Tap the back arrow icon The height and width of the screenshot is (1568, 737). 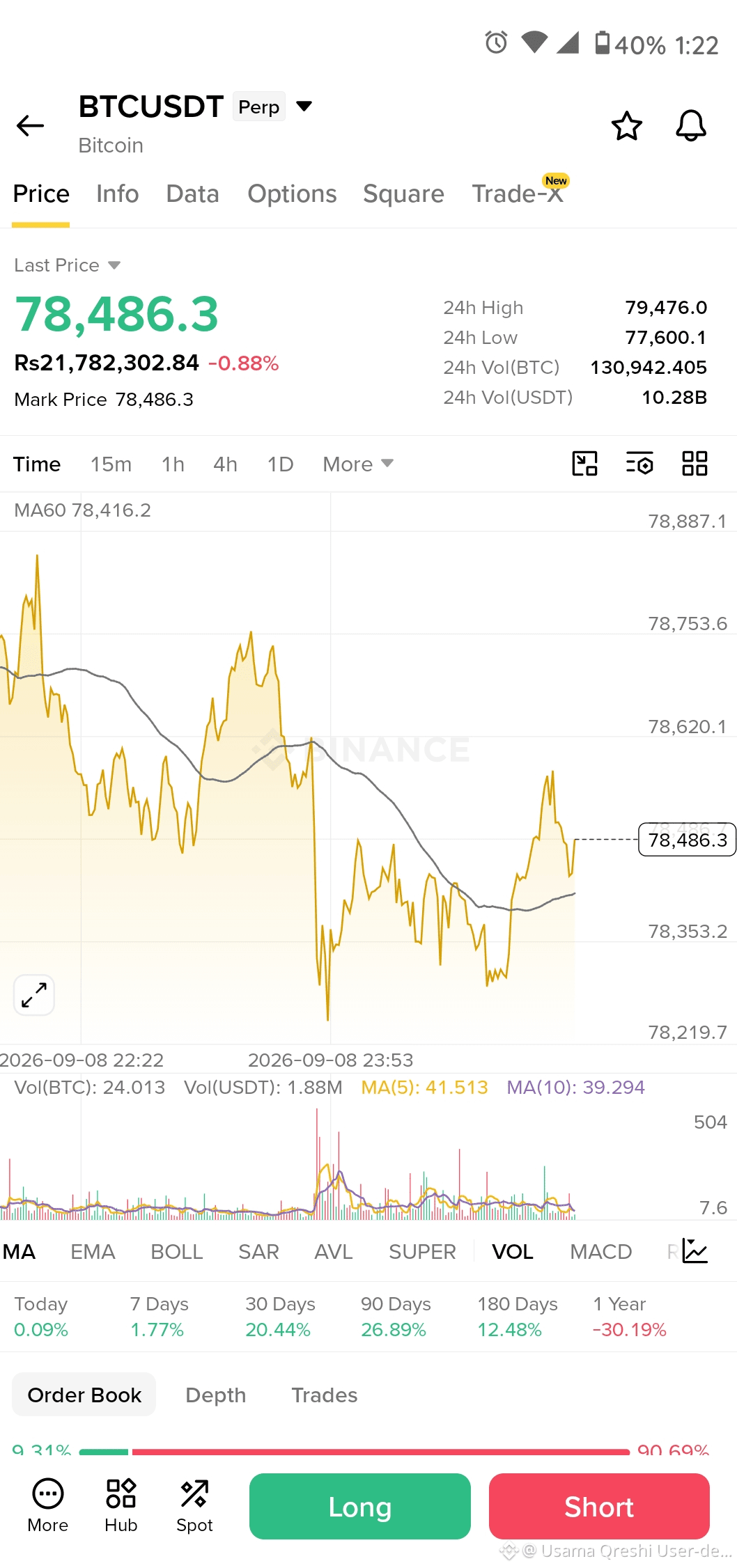[x=30, y=125]
